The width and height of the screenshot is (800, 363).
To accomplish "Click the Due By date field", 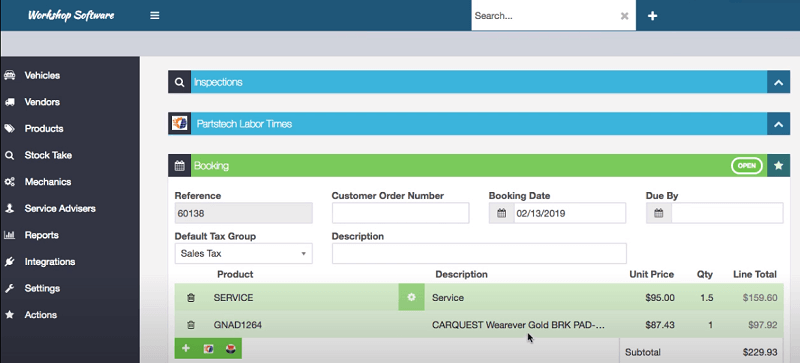I will point(727,213).
